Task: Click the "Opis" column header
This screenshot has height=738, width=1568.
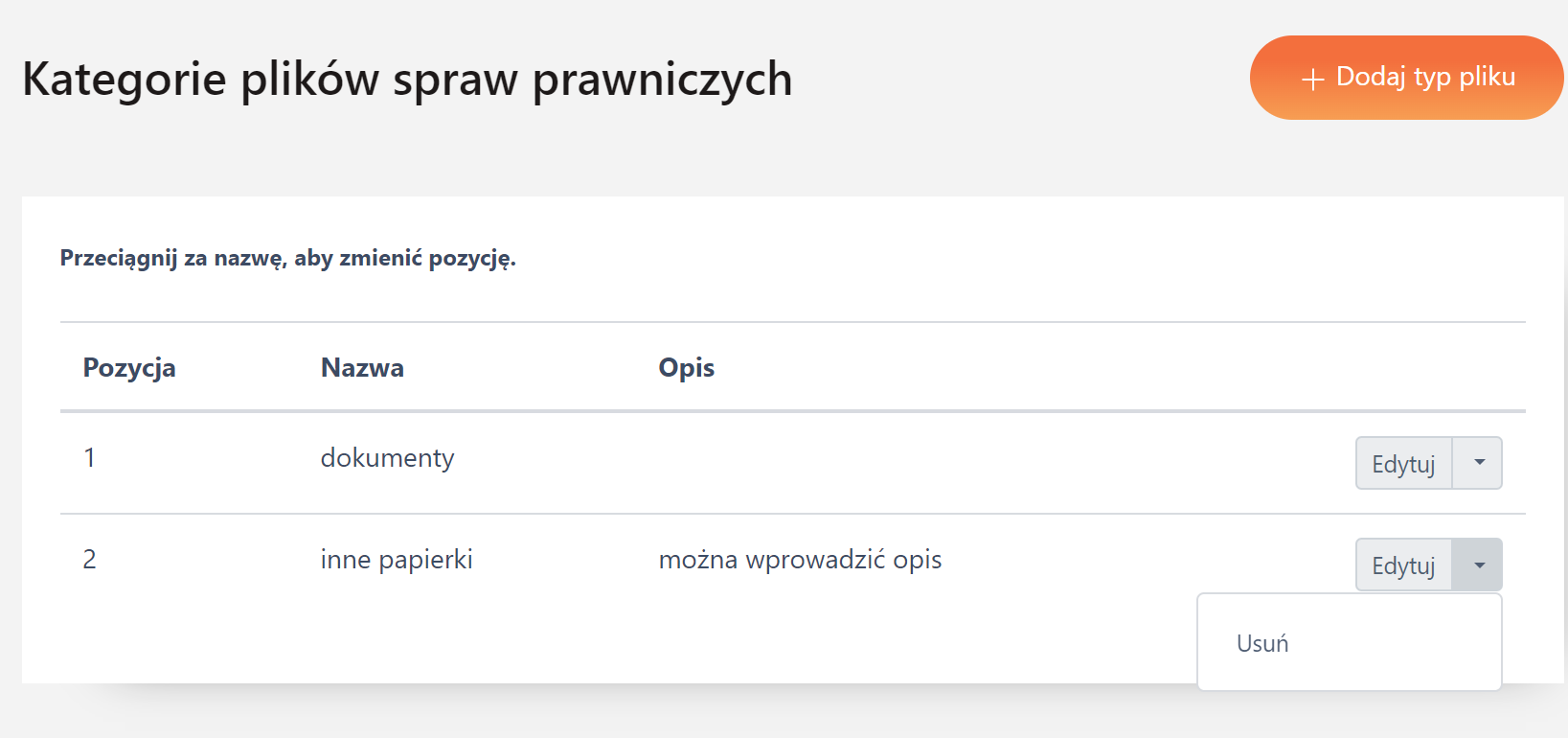Action: (686, 368)
